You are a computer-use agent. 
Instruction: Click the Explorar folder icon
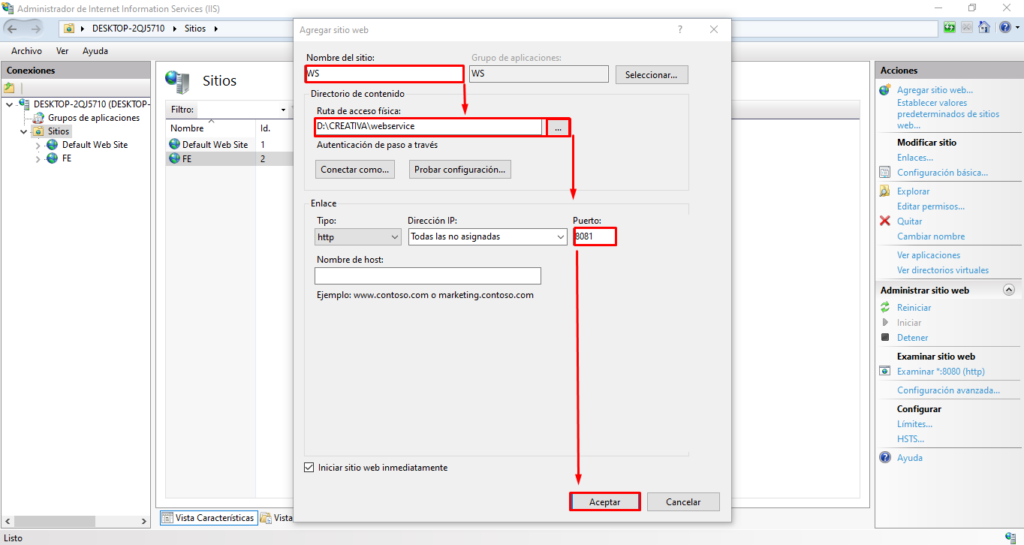885,191
